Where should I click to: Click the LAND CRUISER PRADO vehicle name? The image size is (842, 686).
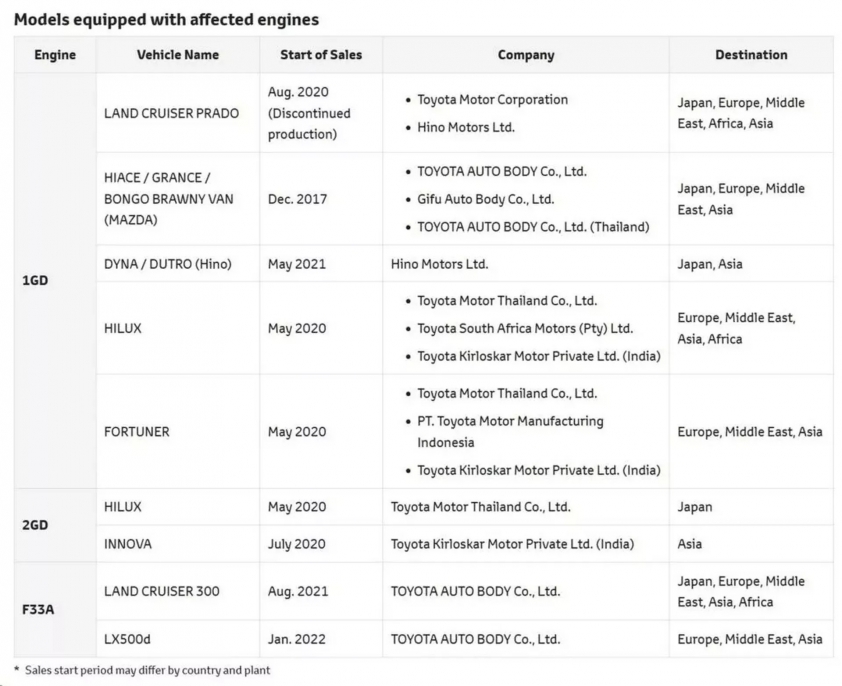171,113
